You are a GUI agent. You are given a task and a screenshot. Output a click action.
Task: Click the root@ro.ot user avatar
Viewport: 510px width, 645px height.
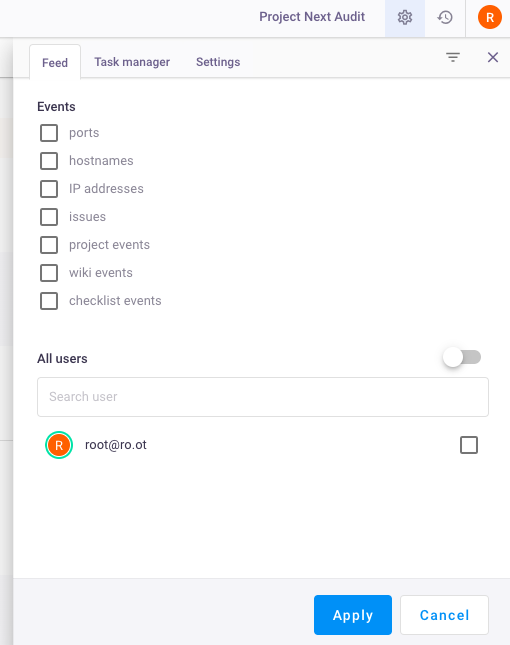pyautogui.click(x=59, y=445)
